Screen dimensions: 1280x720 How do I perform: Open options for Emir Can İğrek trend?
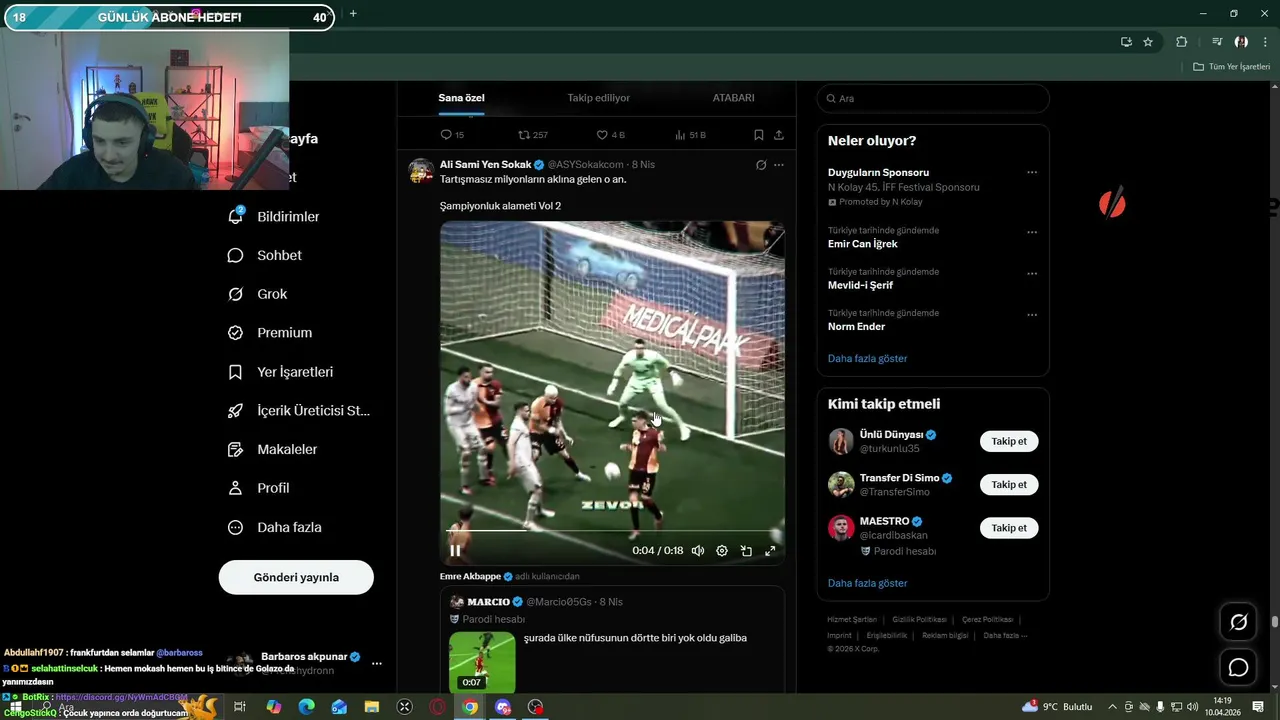[1032, 232]
